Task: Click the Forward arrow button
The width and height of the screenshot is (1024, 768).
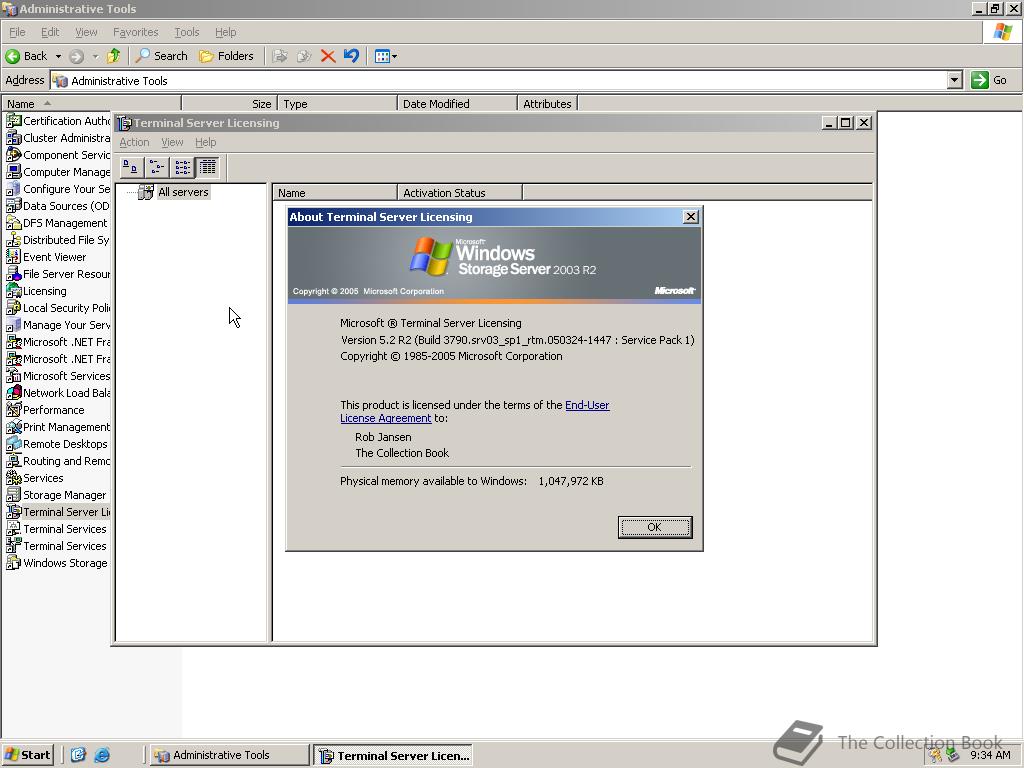Action: [76, 56]
